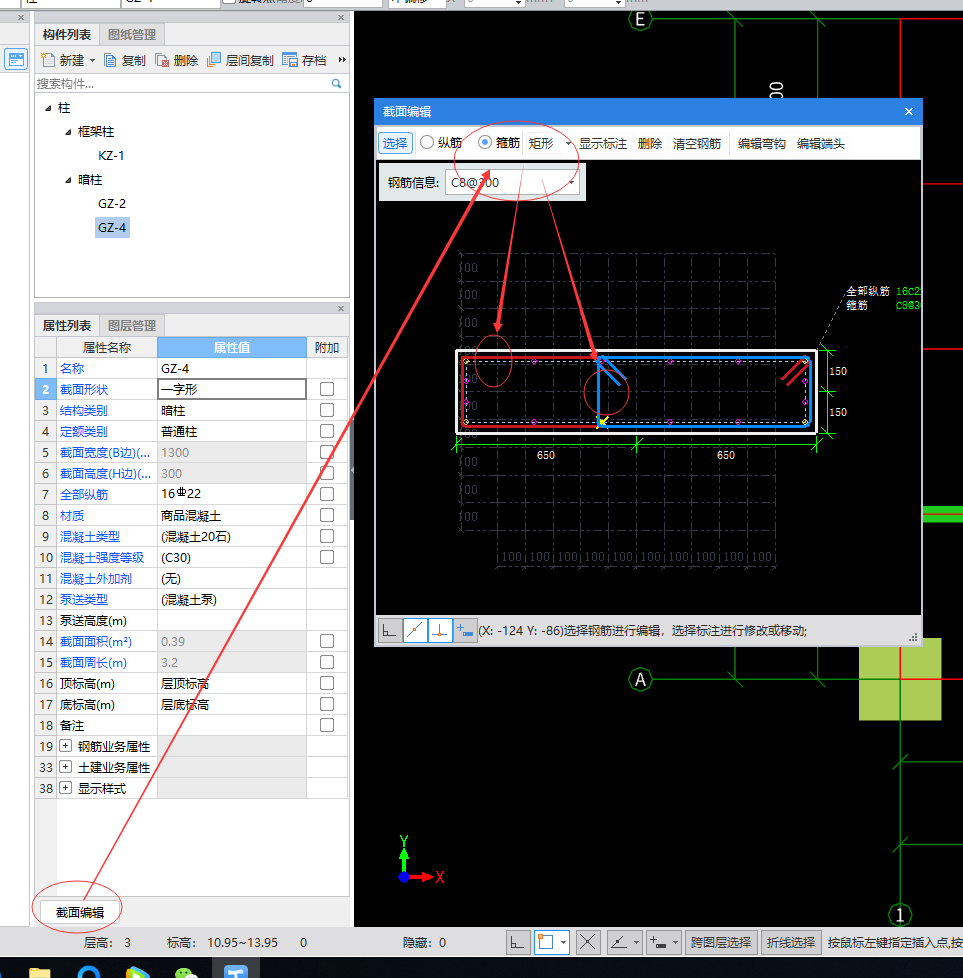Expand the 钢筋业务属性 group
This screenshot has width=963, height=978.
65,745
